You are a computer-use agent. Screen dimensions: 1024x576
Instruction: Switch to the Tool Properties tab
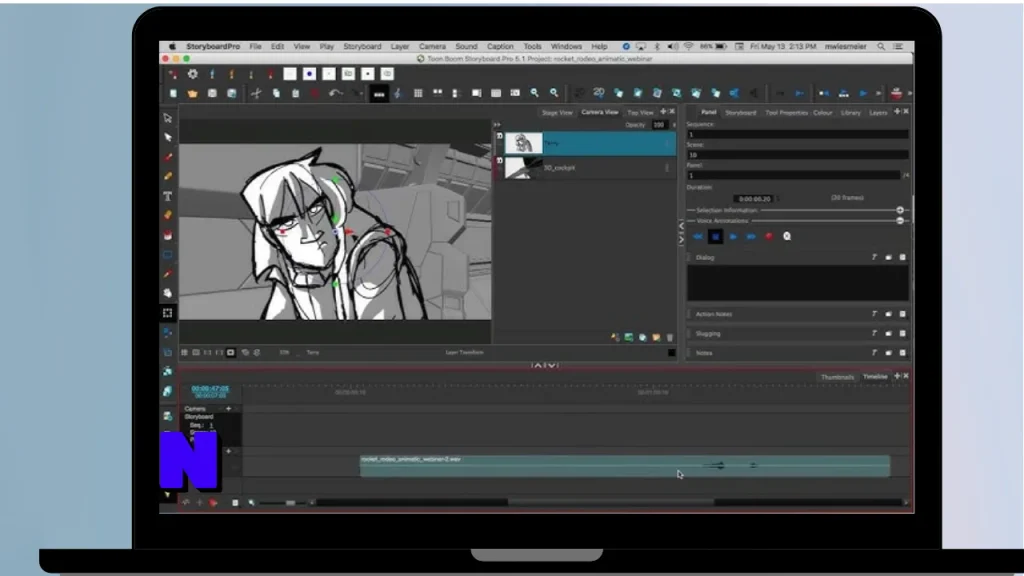coord(786,112)
